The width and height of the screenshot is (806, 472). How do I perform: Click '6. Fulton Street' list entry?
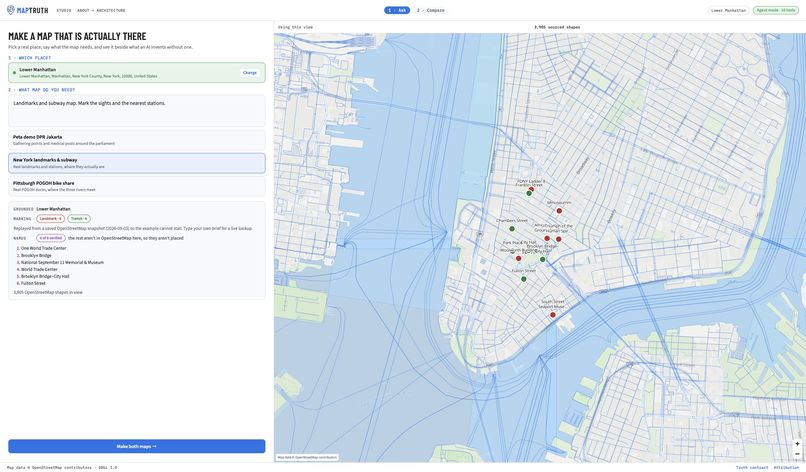31,283
